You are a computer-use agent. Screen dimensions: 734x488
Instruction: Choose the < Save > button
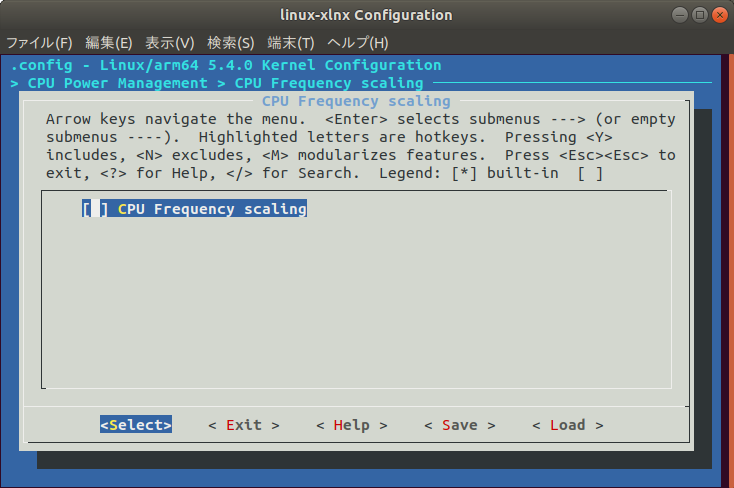pos(460,425)
